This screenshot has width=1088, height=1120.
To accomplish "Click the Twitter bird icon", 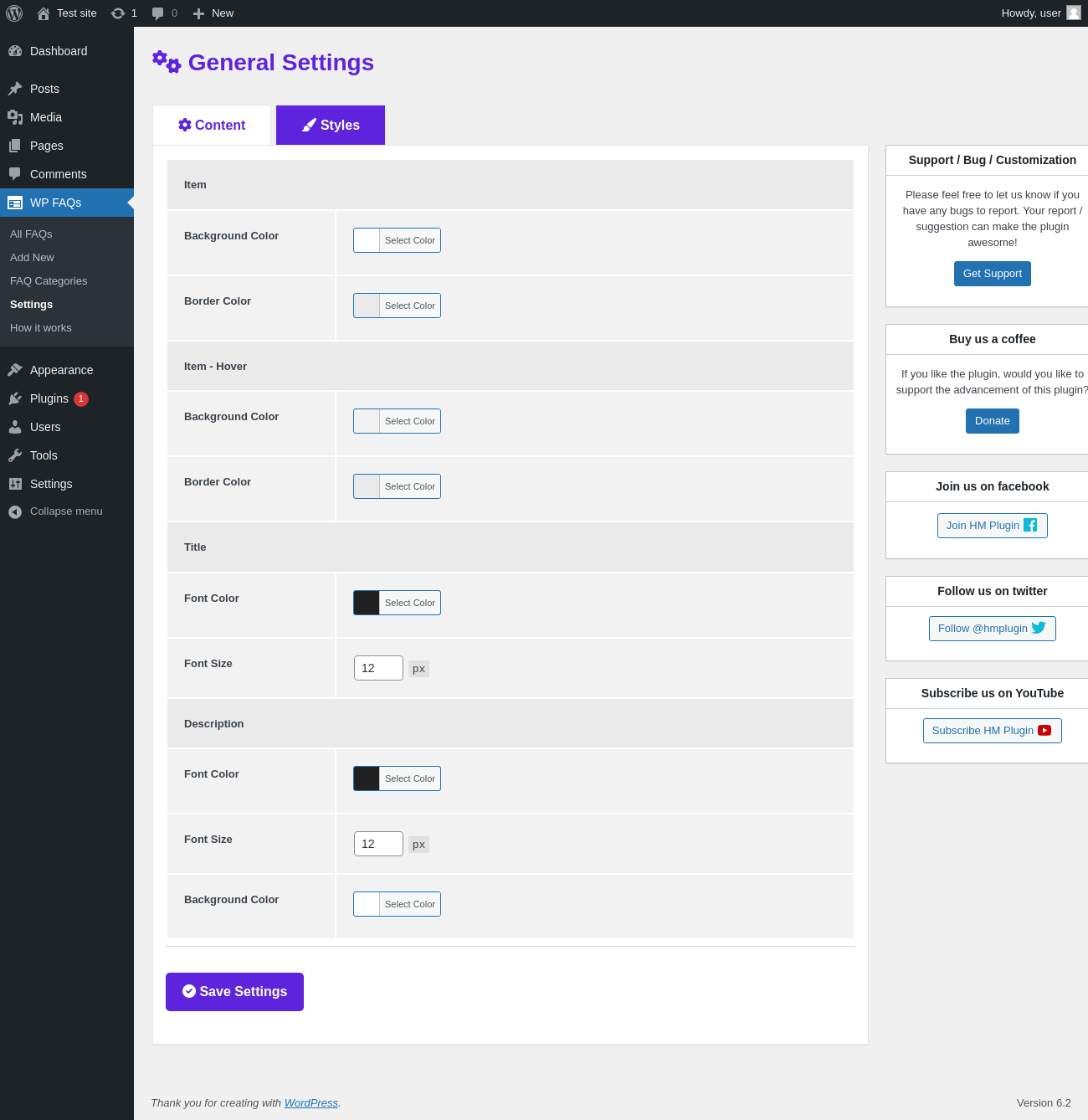I will 1039,628.
